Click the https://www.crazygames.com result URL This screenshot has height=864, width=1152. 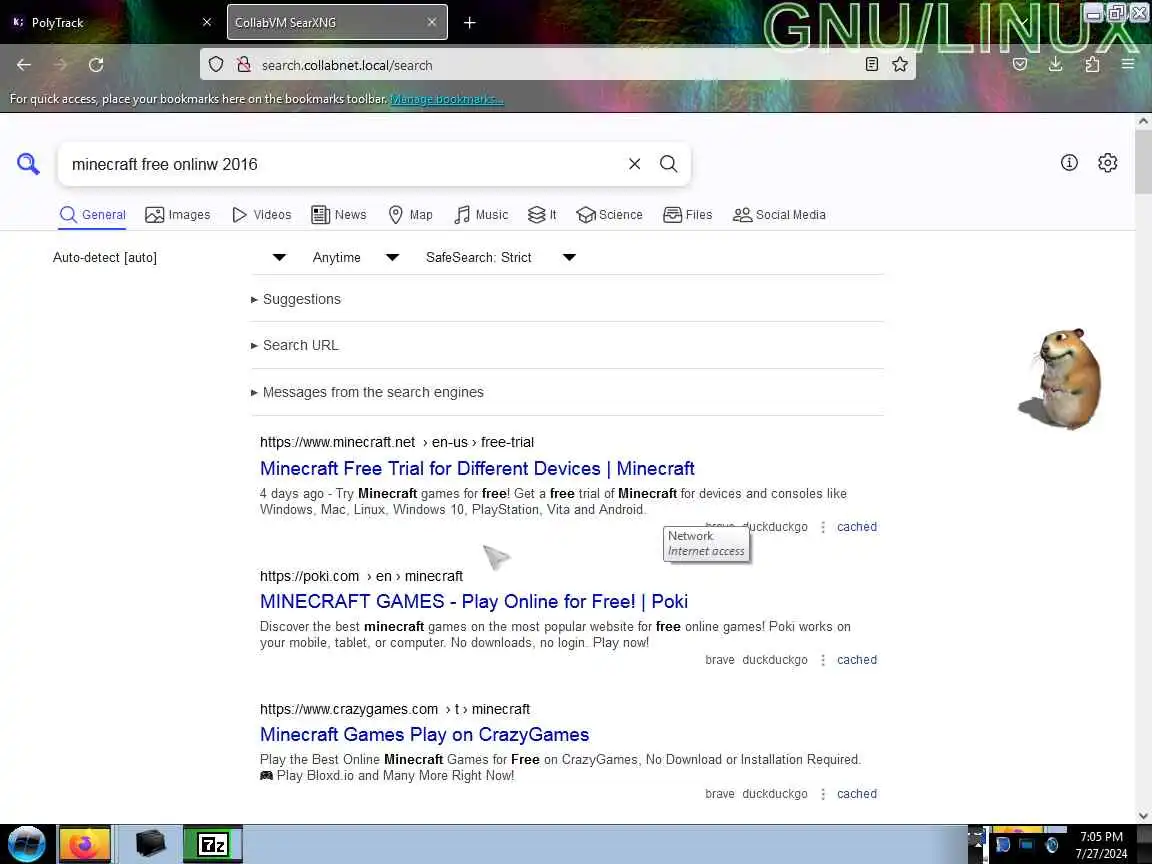click(395, 709)
